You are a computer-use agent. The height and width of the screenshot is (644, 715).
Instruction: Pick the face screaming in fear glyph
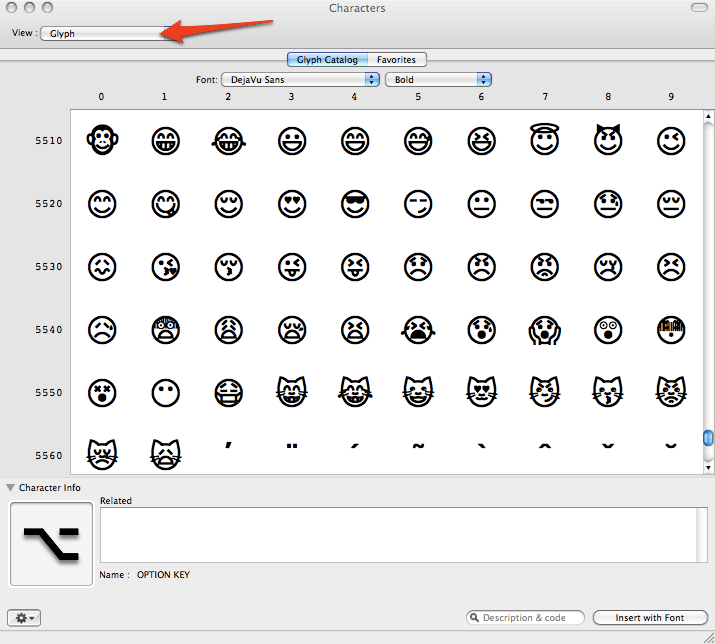(x=544, y=330)
